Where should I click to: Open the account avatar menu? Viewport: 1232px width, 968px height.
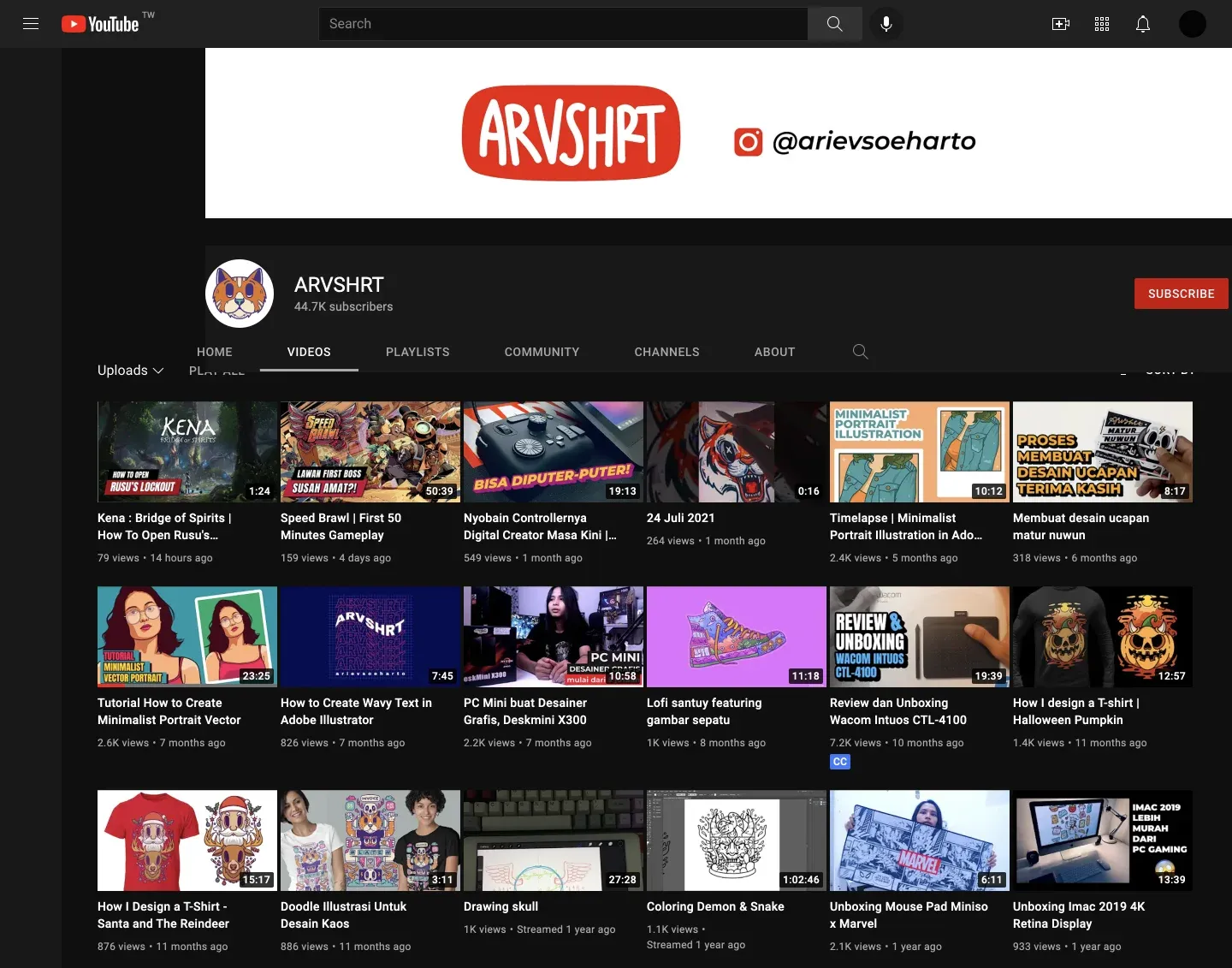(1193, 24)
